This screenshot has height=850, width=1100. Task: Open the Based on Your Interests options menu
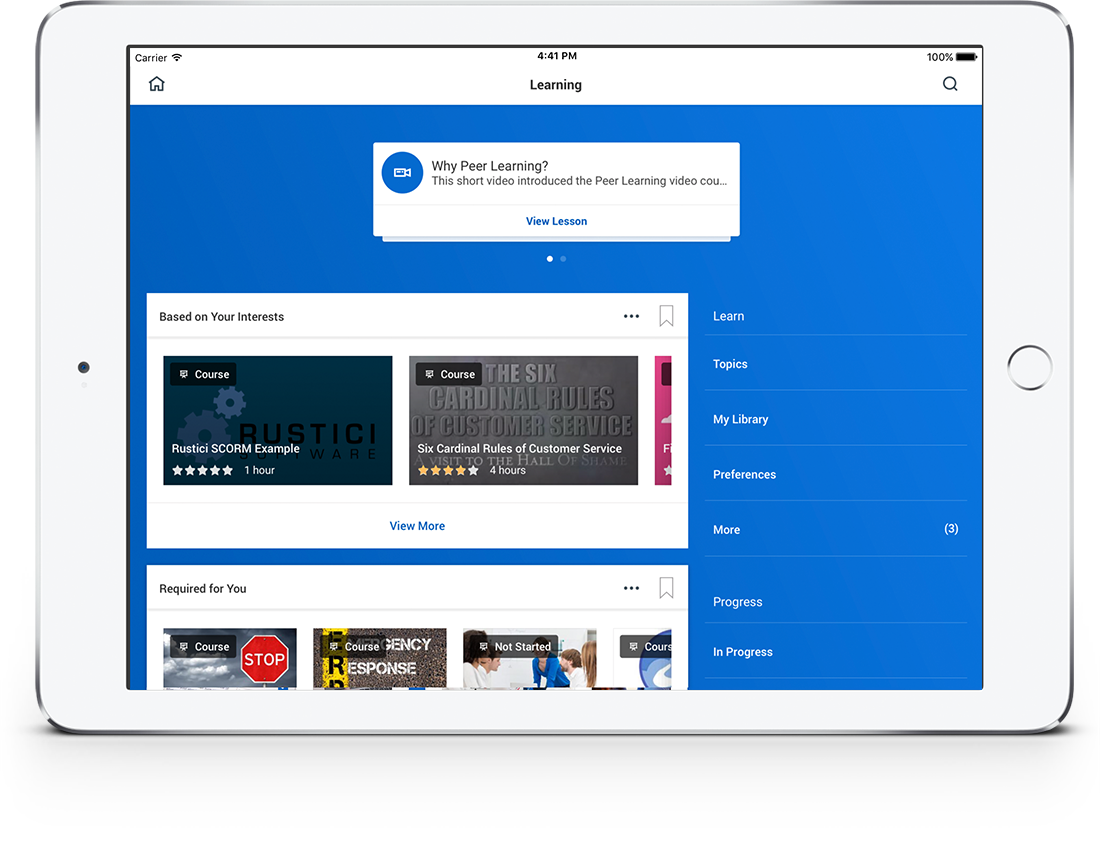[631, 315]
